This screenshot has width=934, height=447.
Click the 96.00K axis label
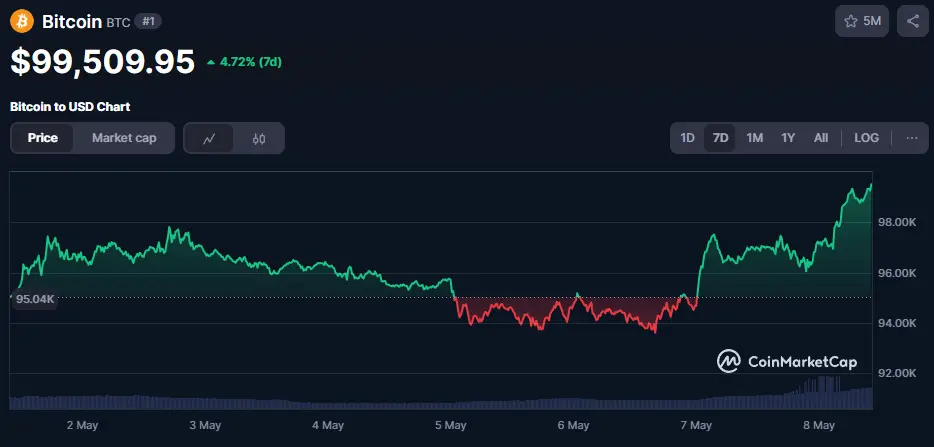[x=896, y=273]
